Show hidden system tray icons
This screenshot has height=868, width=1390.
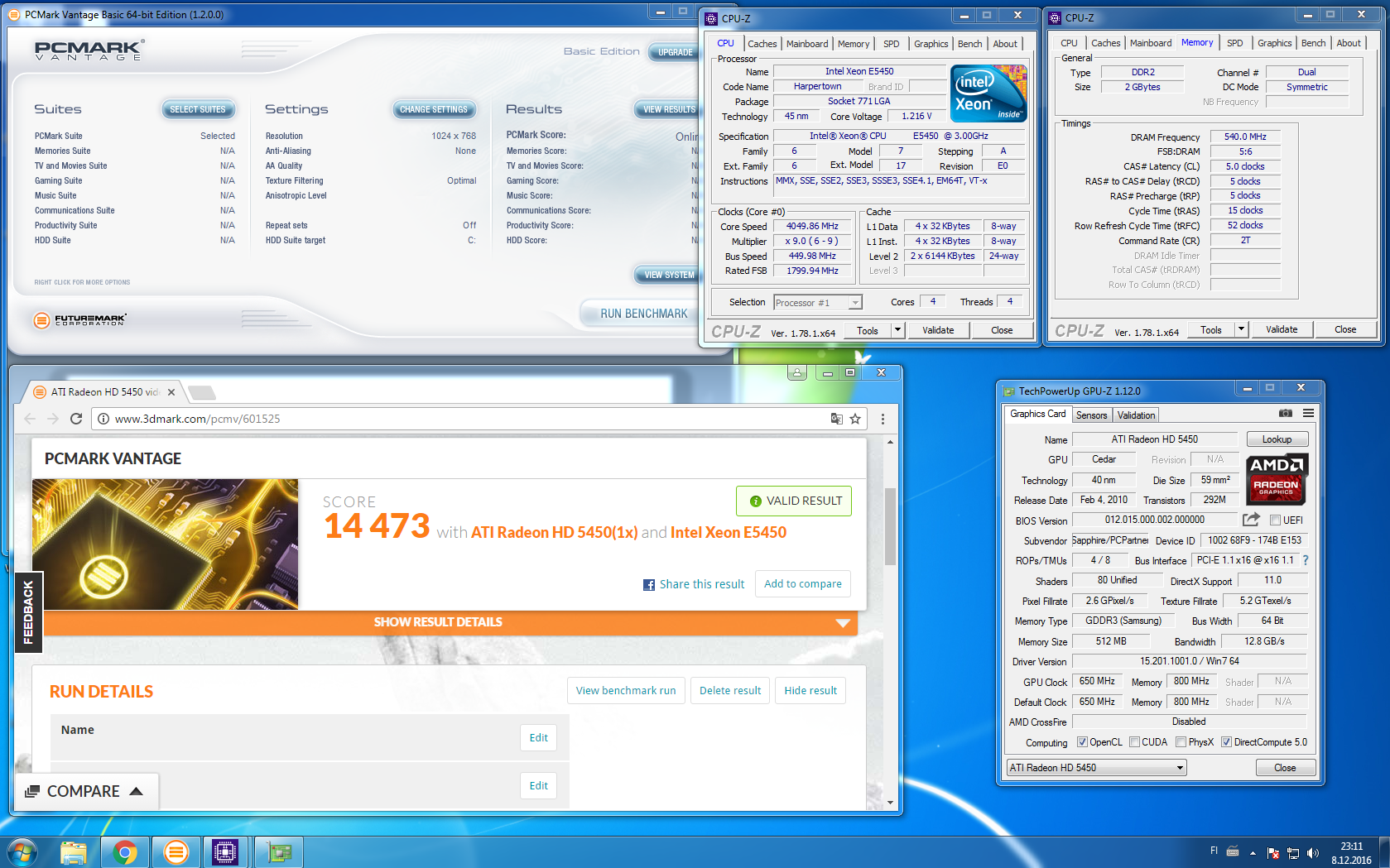[1253, 853]
